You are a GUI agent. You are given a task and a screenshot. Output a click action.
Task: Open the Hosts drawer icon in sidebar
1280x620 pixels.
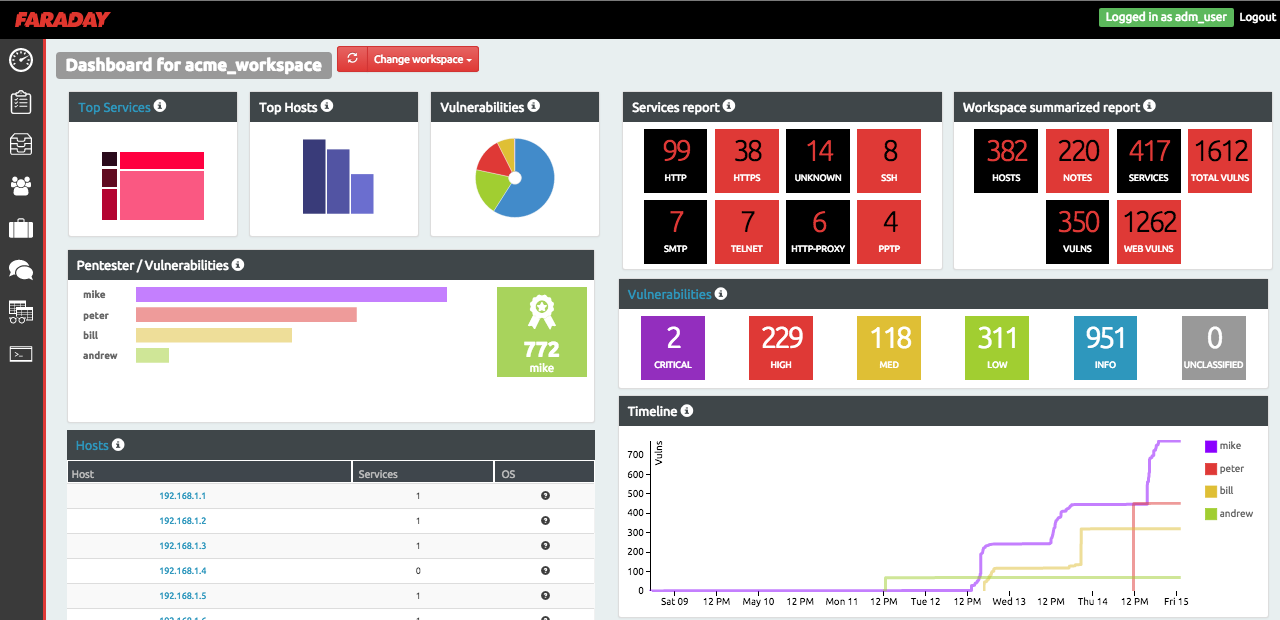click(20, 143)
